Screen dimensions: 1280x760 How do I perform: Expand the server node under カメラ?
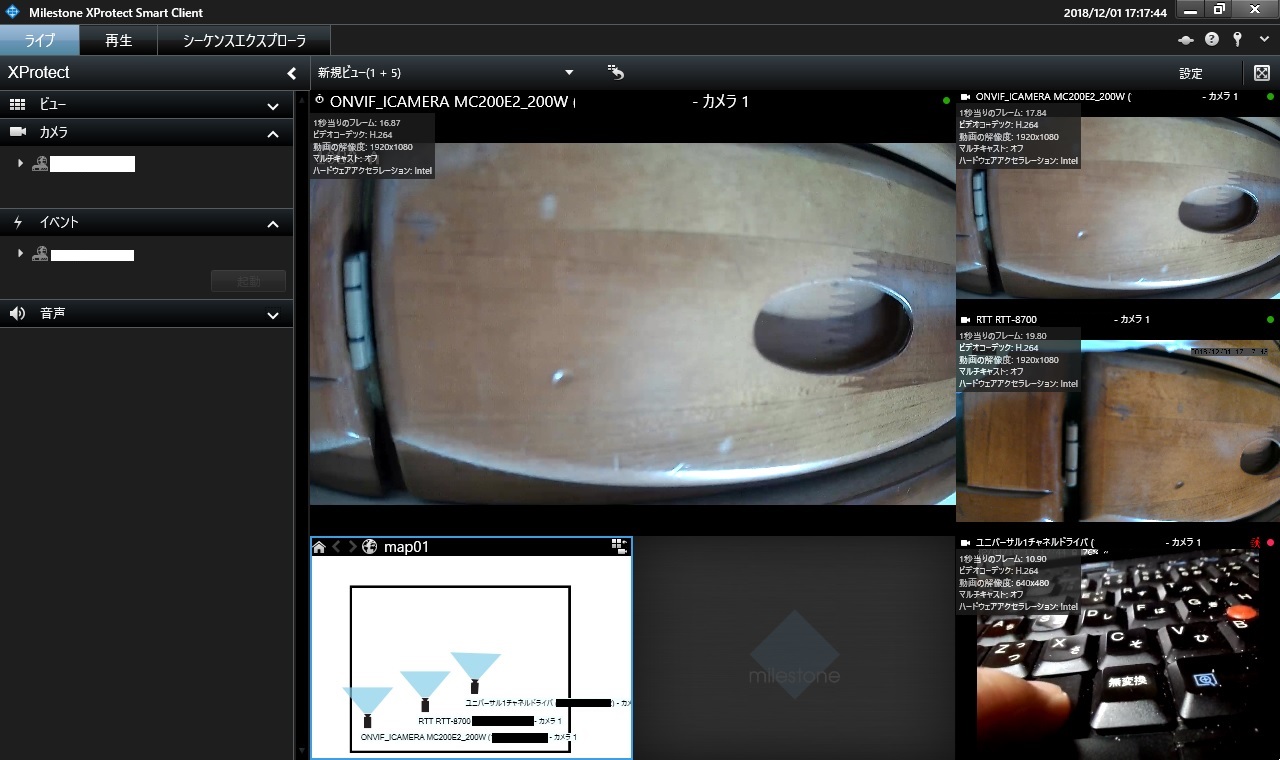point(20,163)
